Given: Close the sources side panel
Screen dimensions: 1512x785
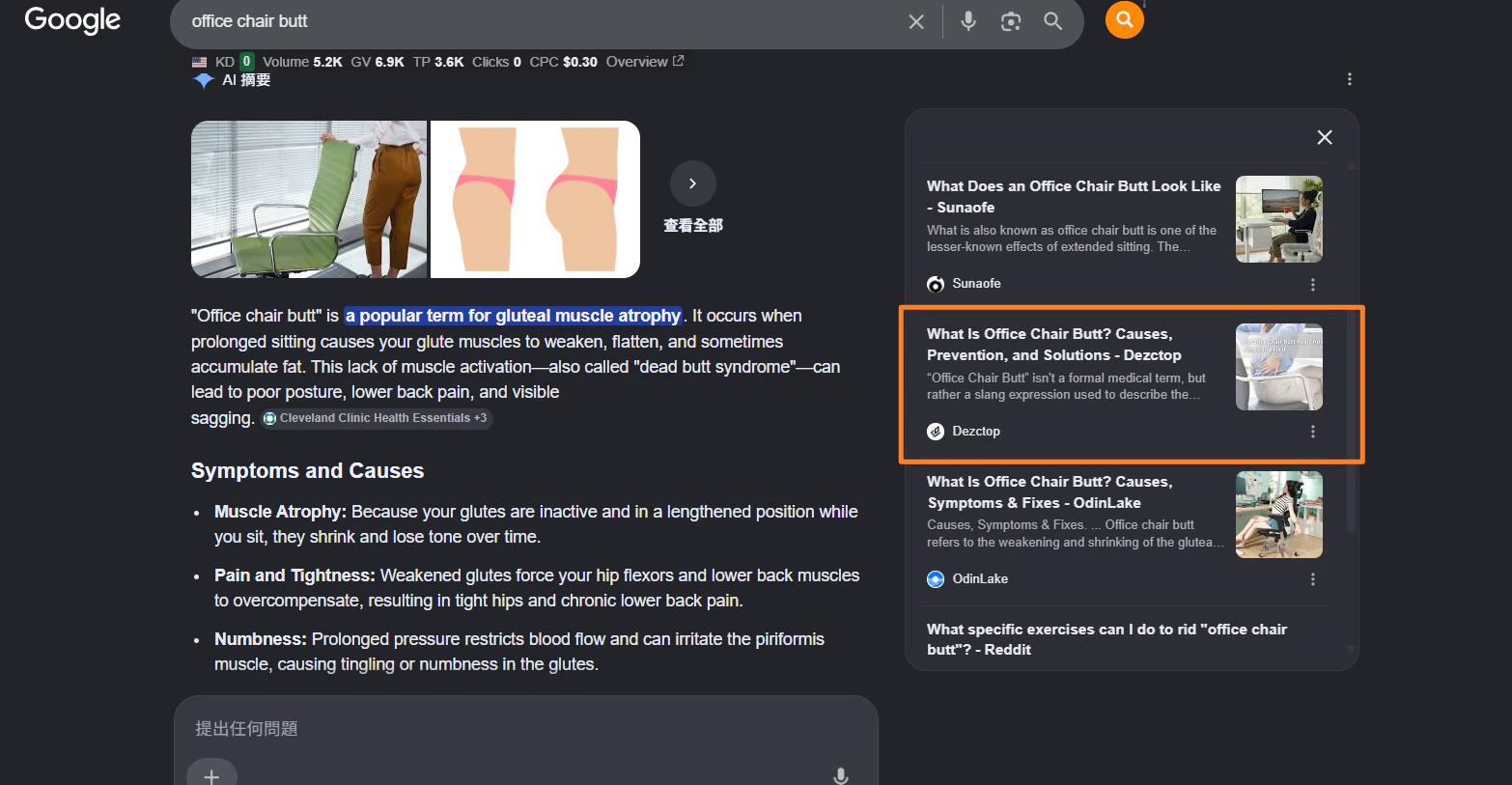Looking at the screenshot, I should tap(1325, 137).
